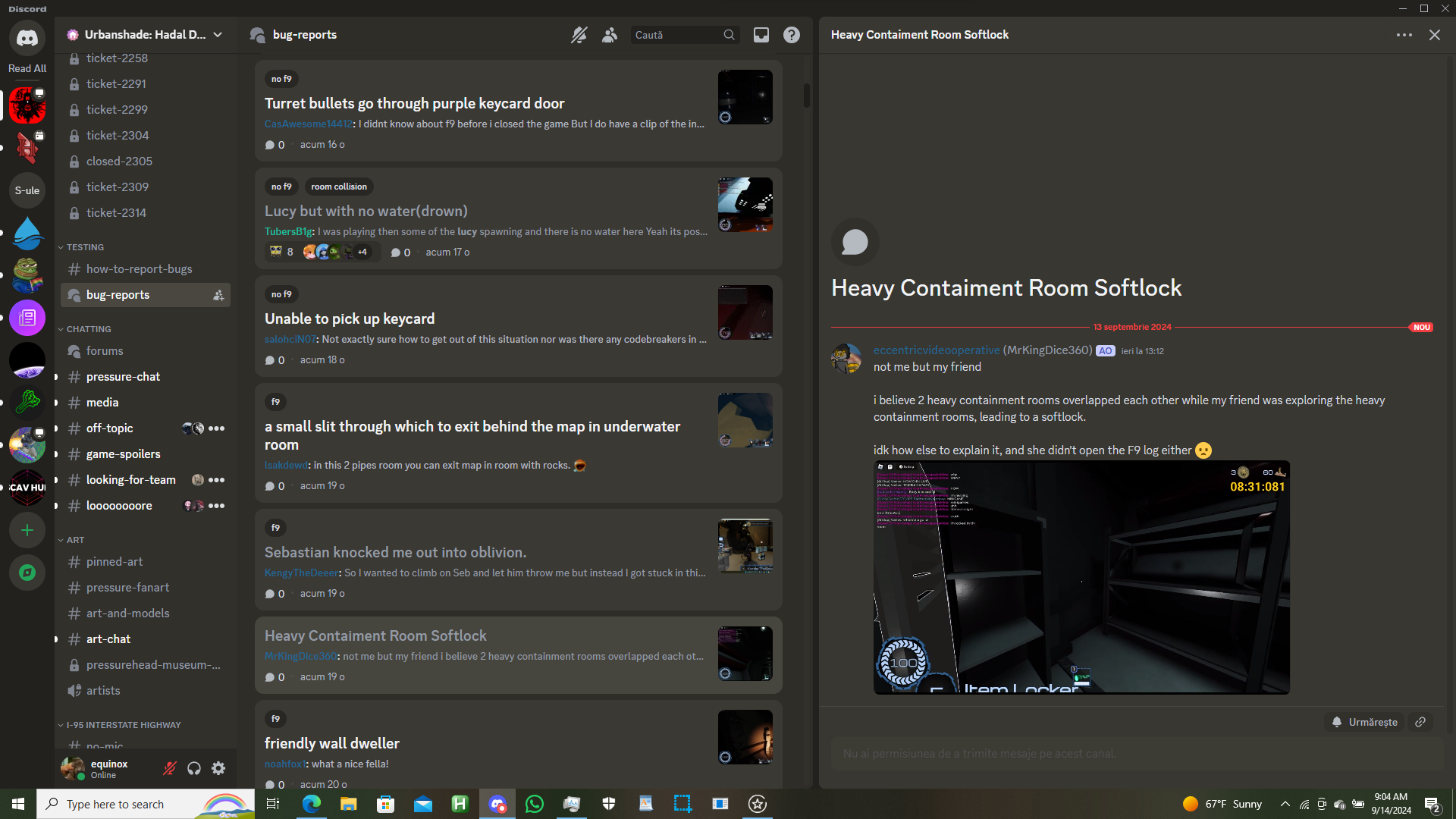Image resolution: width=1456 pixels, height=819 pixels.
Task: Toggle deafen headphones in user panel
Action: tap(194, 768)
